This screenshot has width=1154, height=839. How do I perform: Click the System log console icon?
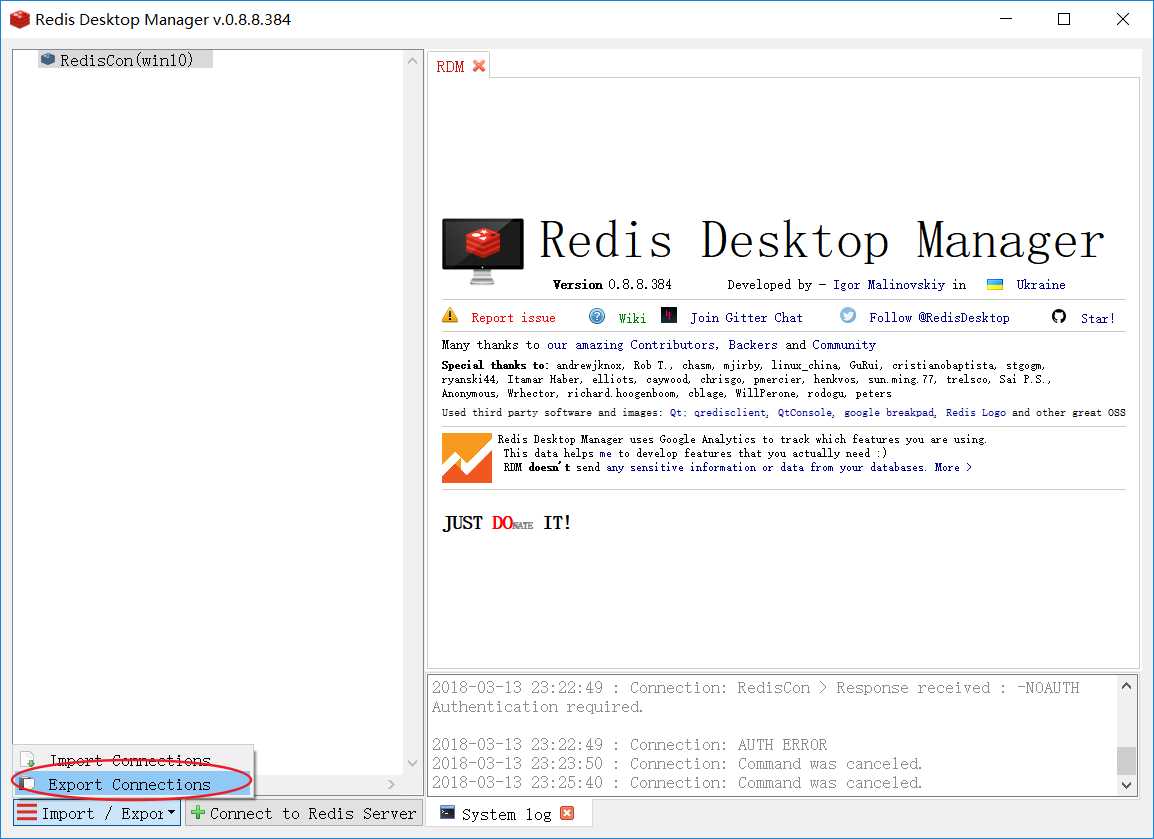click(x=447, y=813)
